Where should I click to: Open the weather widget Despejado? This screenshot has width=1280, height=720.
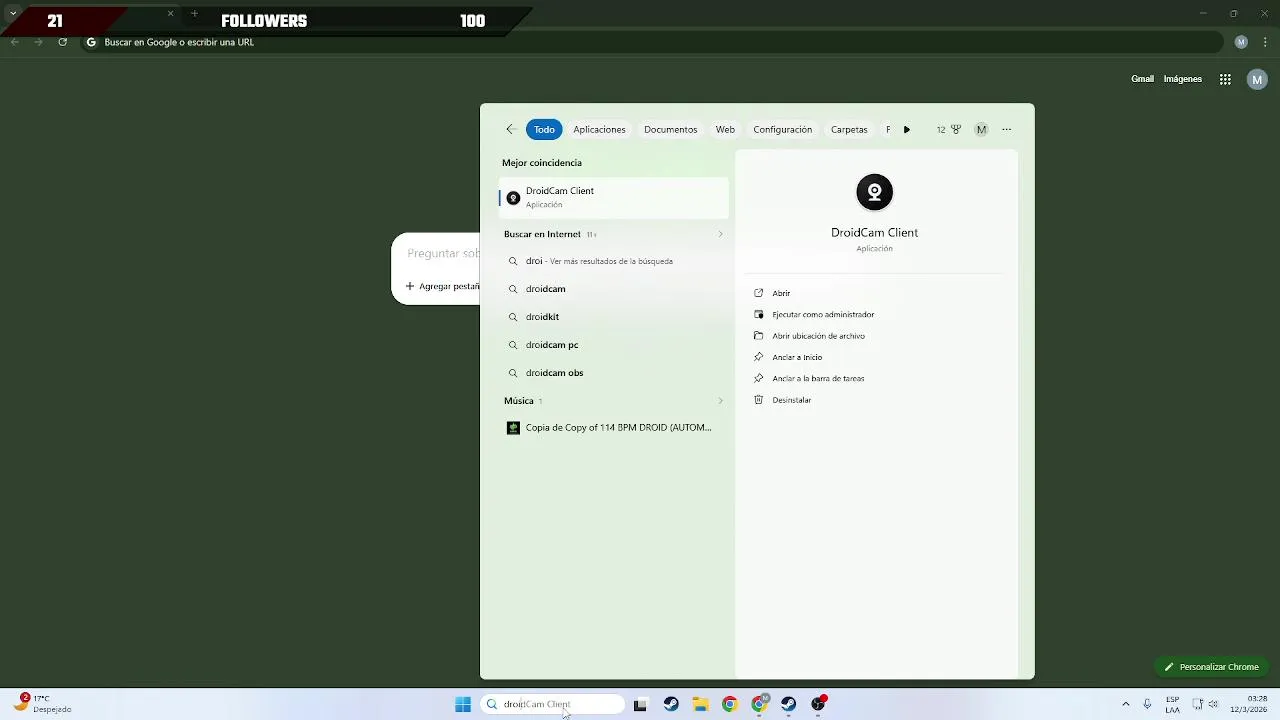click(x=42, y=703)
